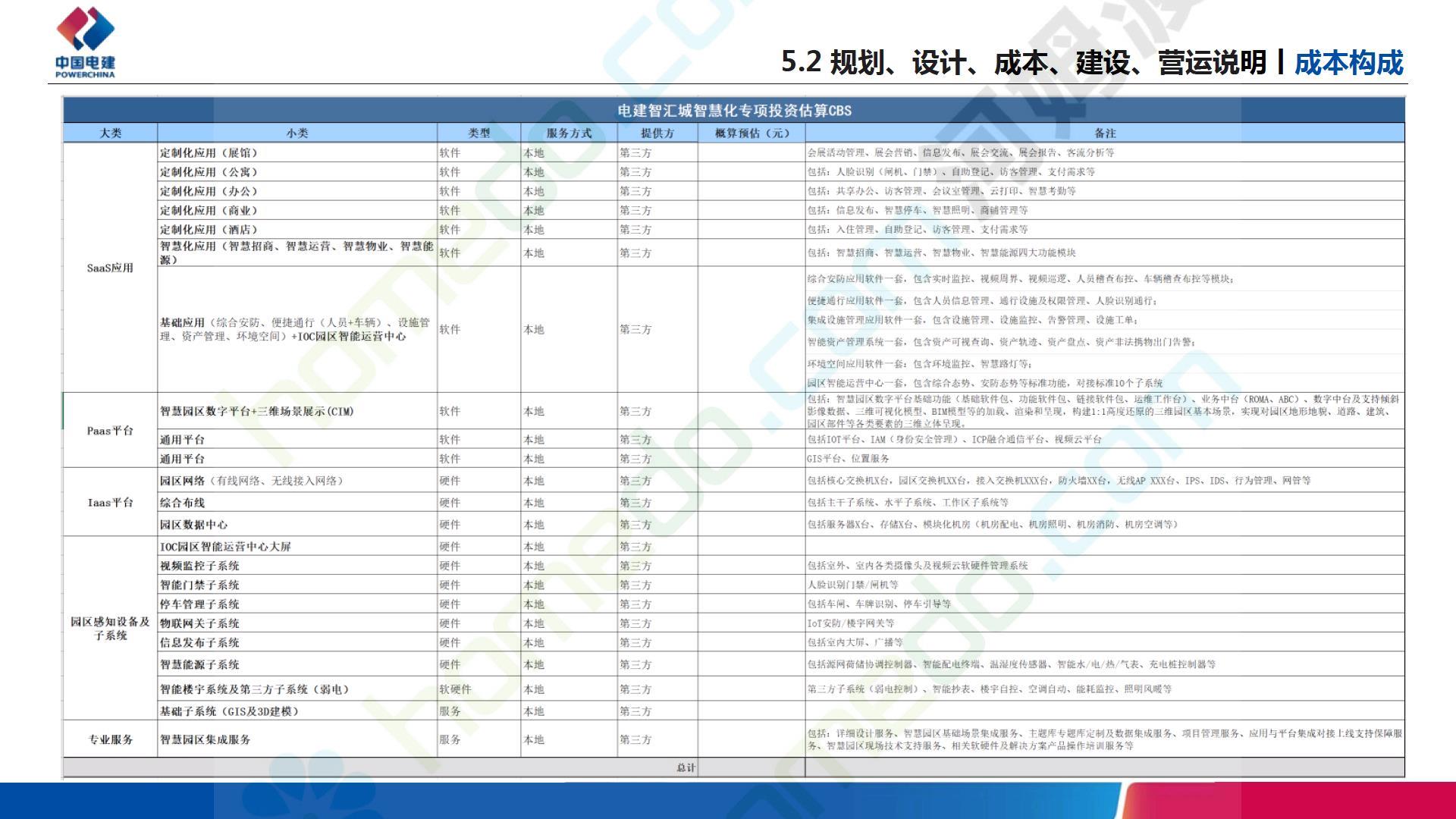
Task: Select the Iaas平台 category cell
Action: pyautogui.click(x=110, y=502)
